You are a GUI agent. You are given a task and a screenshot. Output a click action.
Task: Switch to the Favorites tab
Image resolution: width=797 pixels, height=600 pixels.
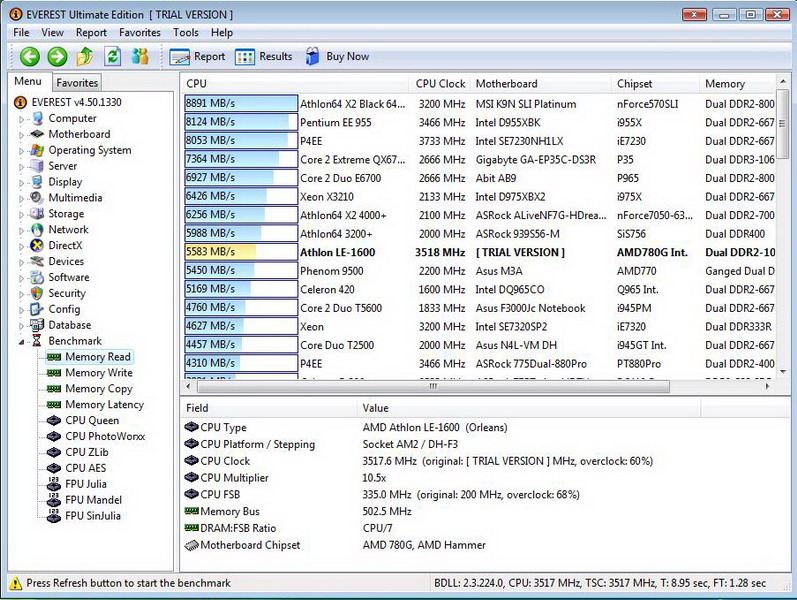(x=77, y=83)
